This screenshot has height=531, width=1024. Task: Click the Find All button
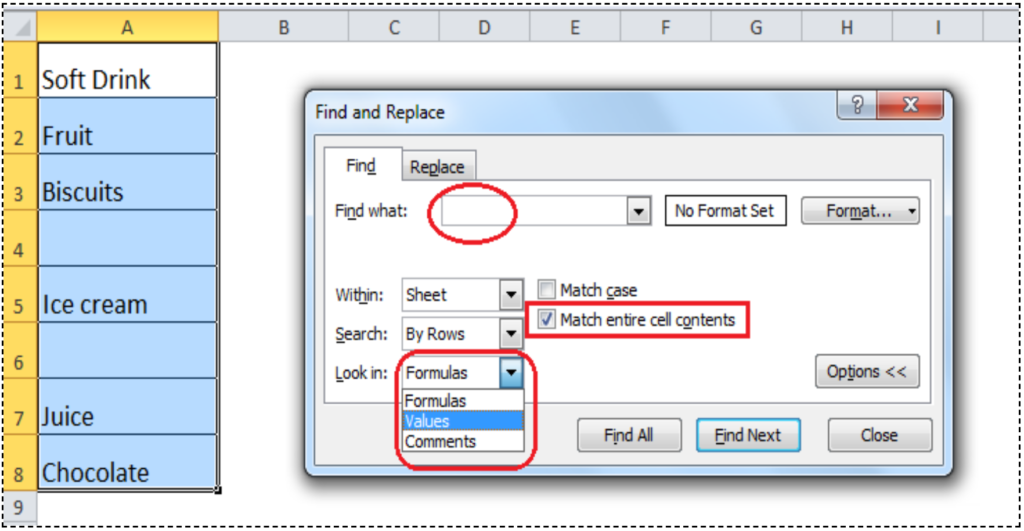tap(629, 435)
